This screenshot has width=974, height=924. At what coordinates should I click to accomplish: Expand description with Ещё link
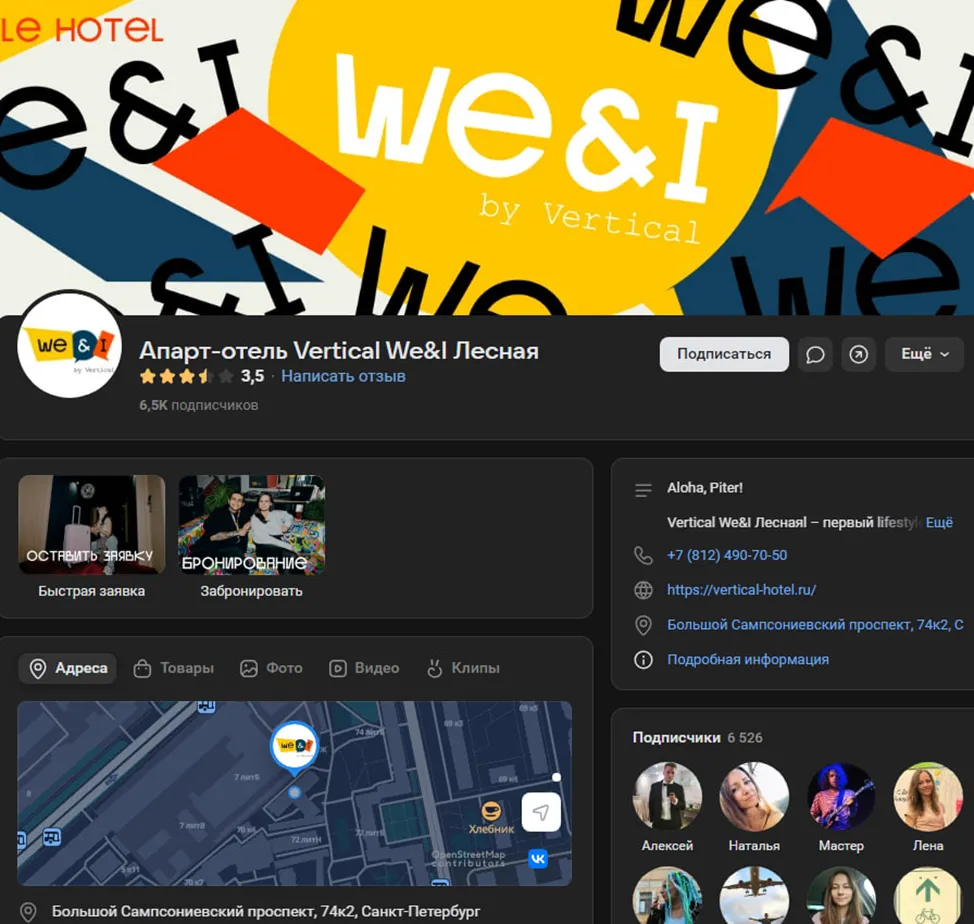coord(939,522)
